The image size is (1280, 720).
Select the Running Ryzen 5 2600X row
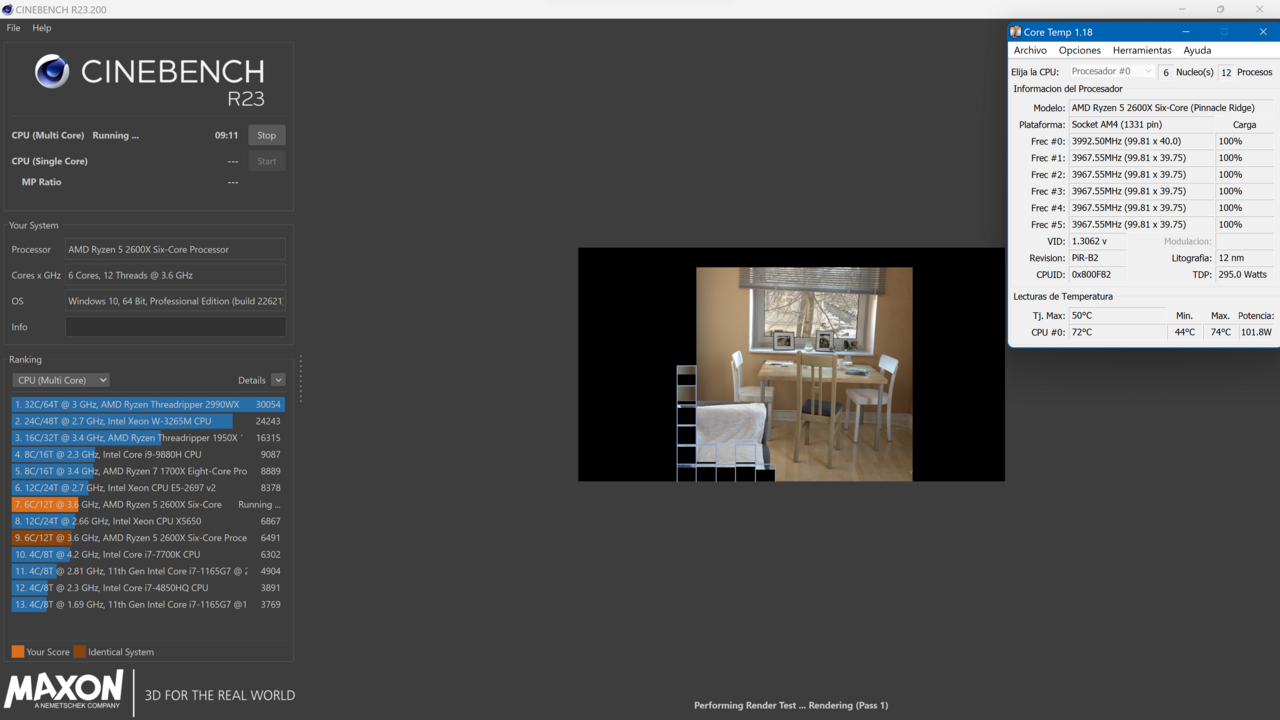148,504
